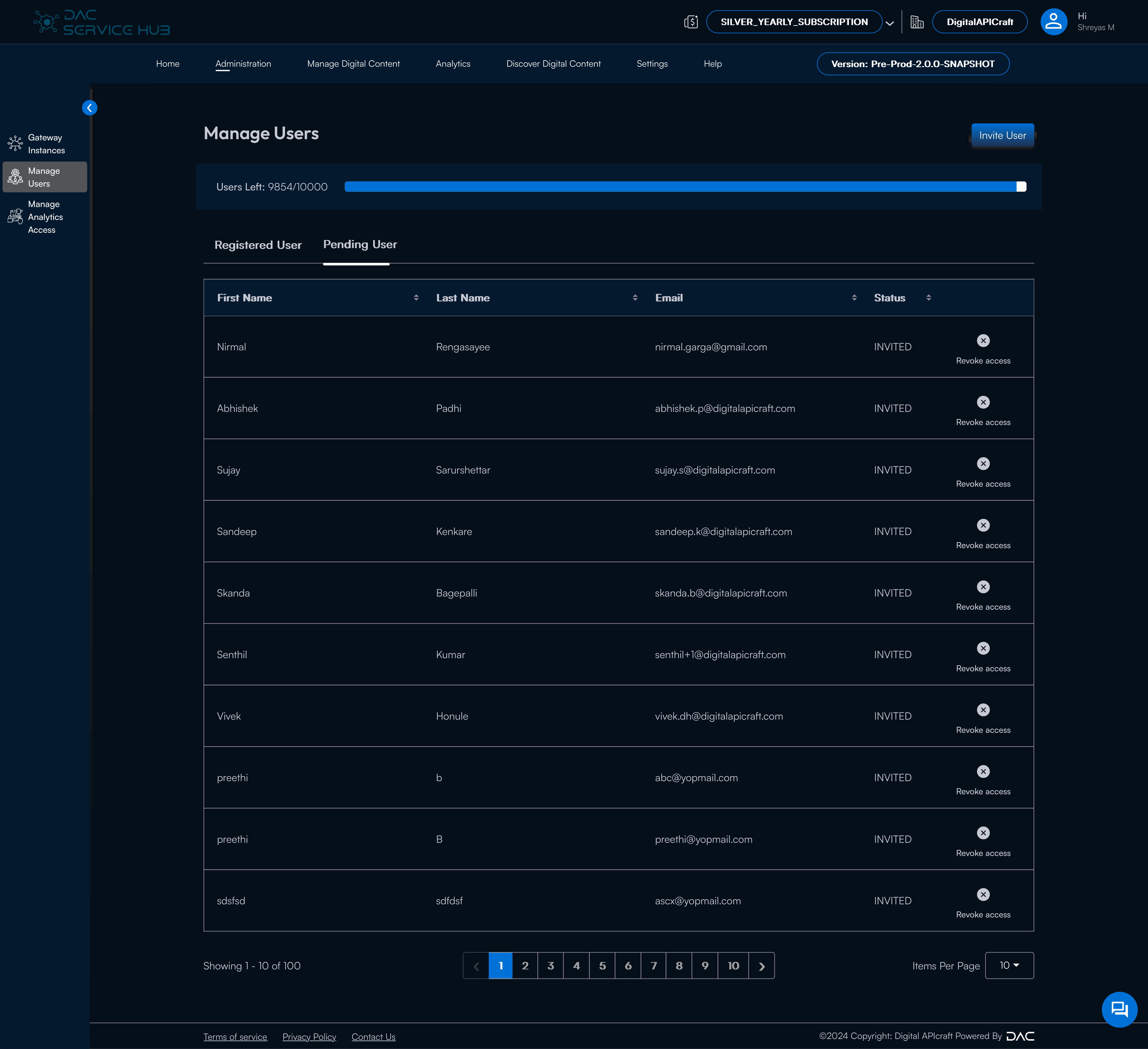Go to previous page arrow
The image size is (1148, 1049).
tap(476, 966)
